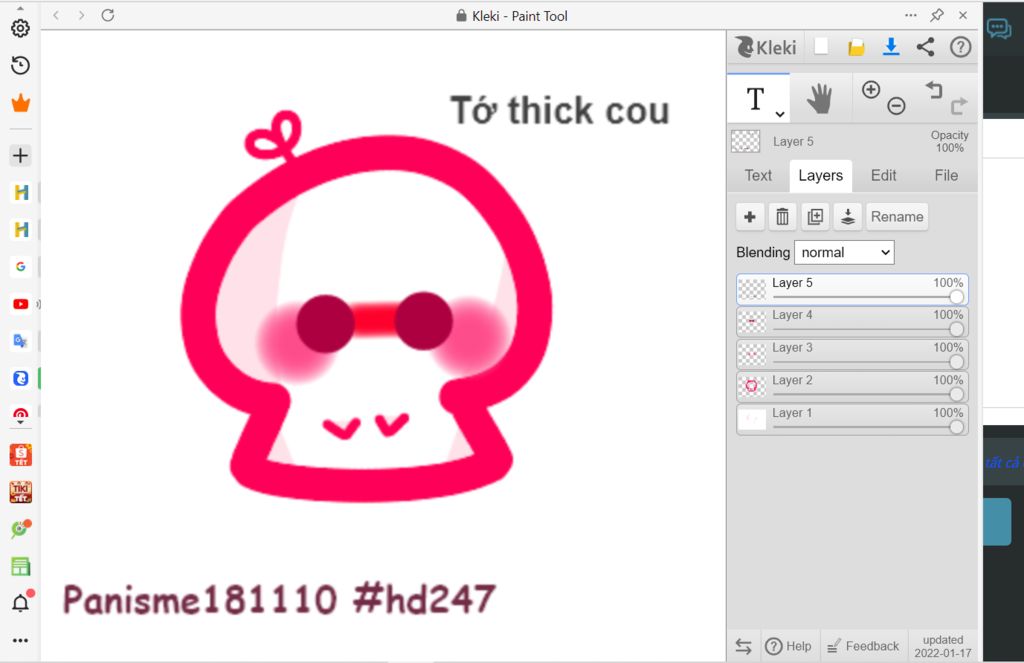Delete the layer using trash icon
Viewport: 1024px width, 663px height.
tap(782, 217)
